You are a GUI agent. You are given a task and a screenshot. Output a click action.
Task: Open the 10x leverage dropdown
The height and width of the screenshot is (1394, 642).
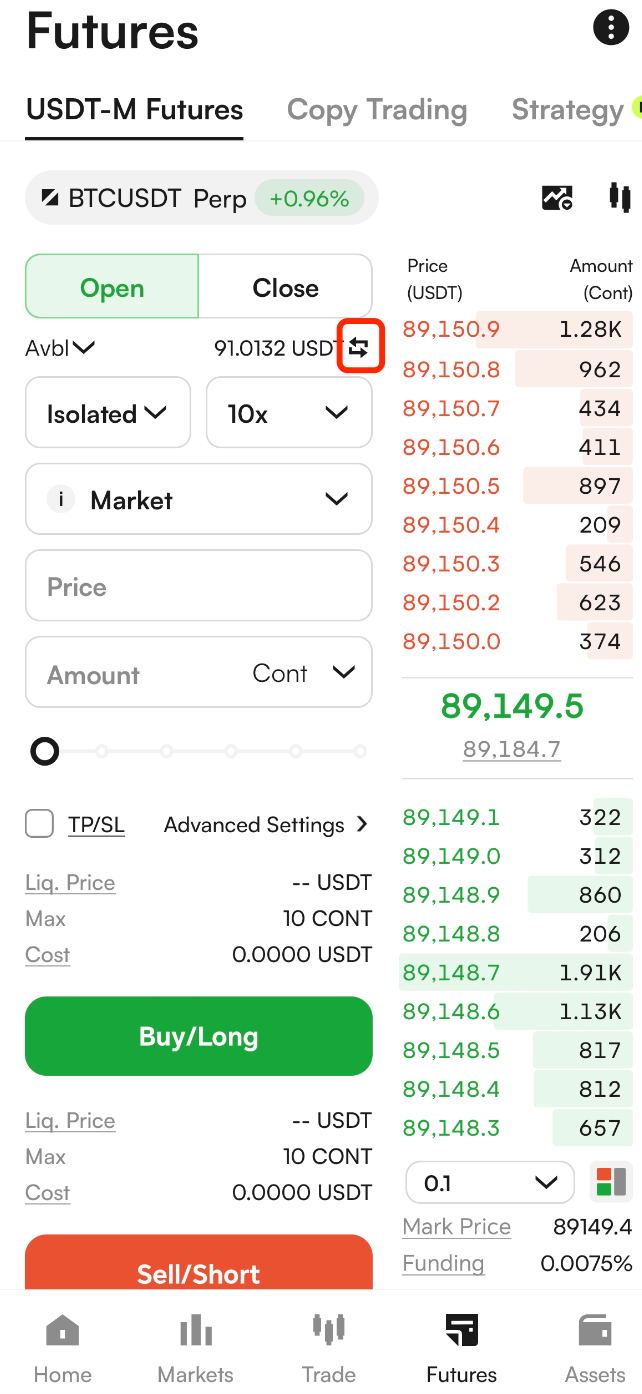[x=288, y=413]
